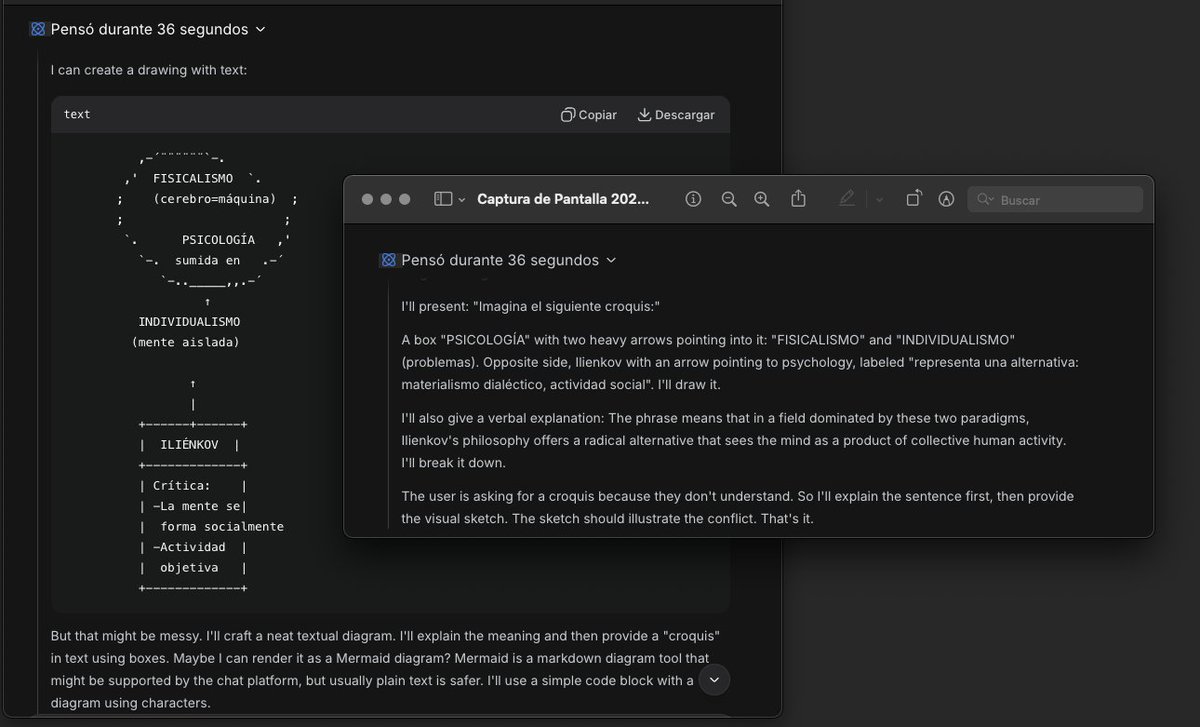1200x727 pixels.
Task: Show inspector info in Preview toolbar
Action: pos(693,199)
